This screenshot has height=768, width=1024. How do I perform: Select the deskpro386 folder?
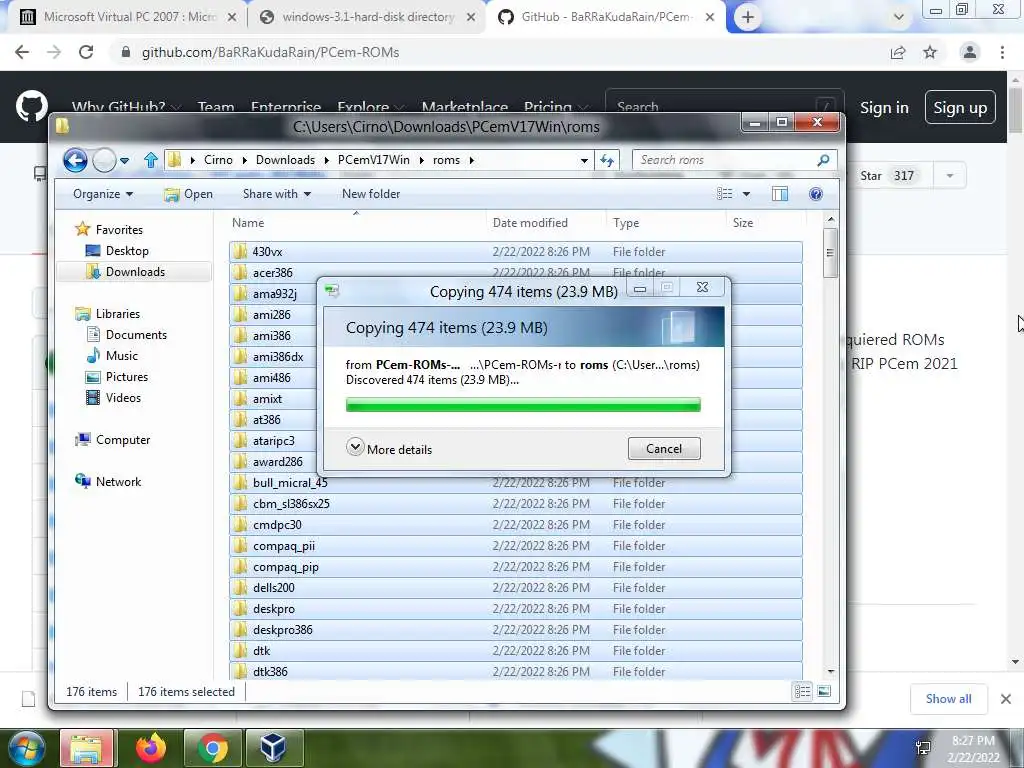(516, 630)
